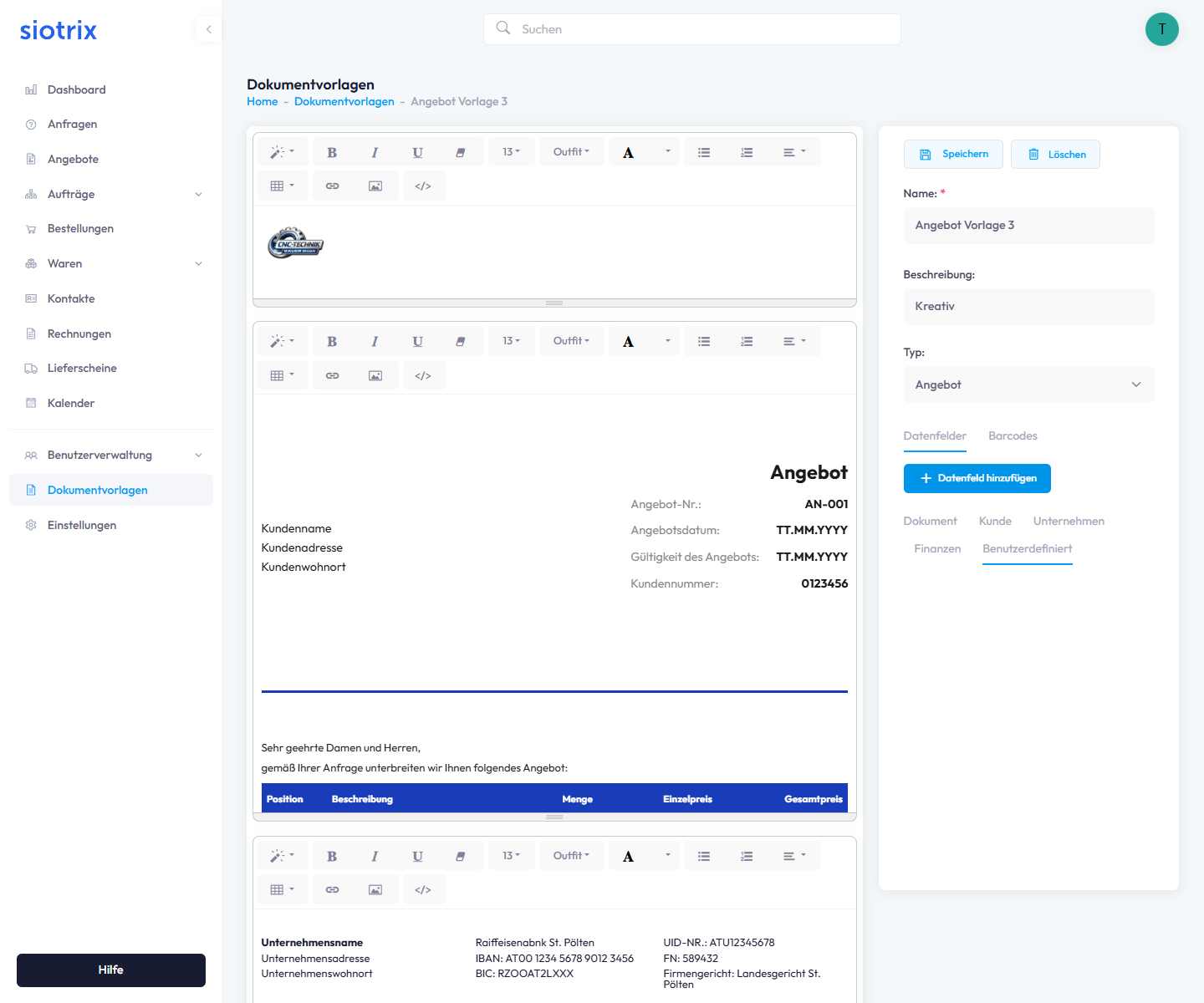
Task: Click Datenfeld hinzufügen button
Action: (977, 478)
